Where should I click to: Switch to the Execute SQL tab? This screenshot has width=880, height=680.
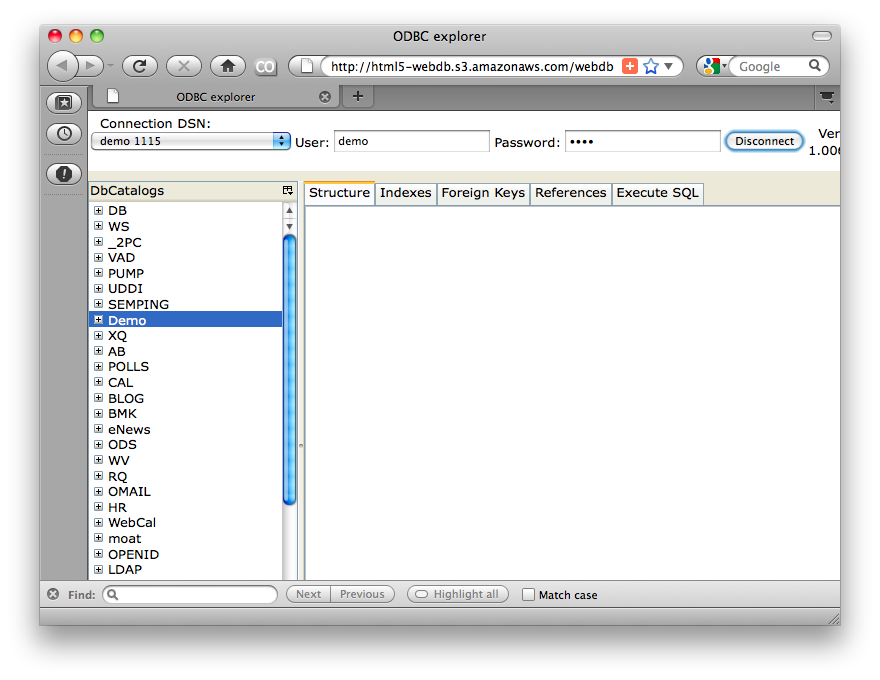(657, 193)
